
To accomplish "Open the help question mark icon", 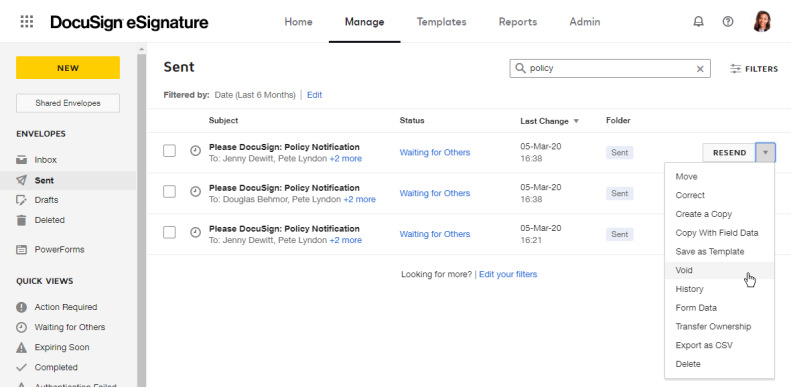I will click(x=727, y=22).
